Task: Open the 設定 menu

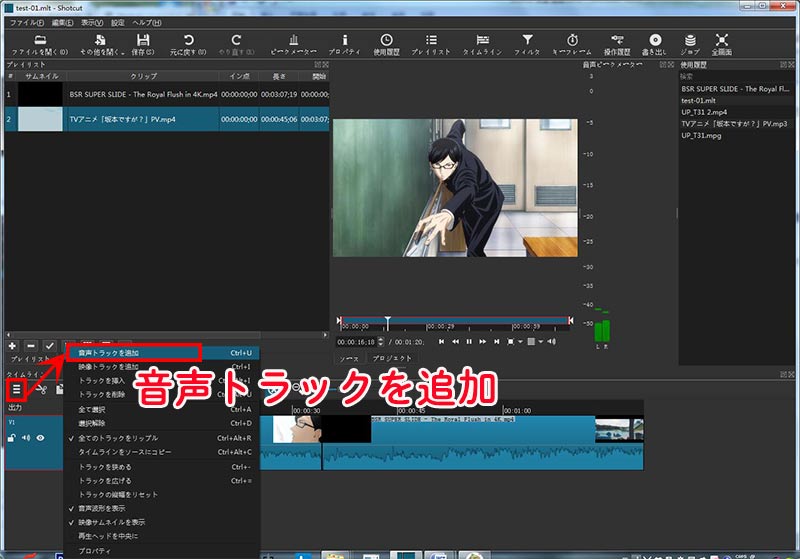Action: click(x=118, y=22)
